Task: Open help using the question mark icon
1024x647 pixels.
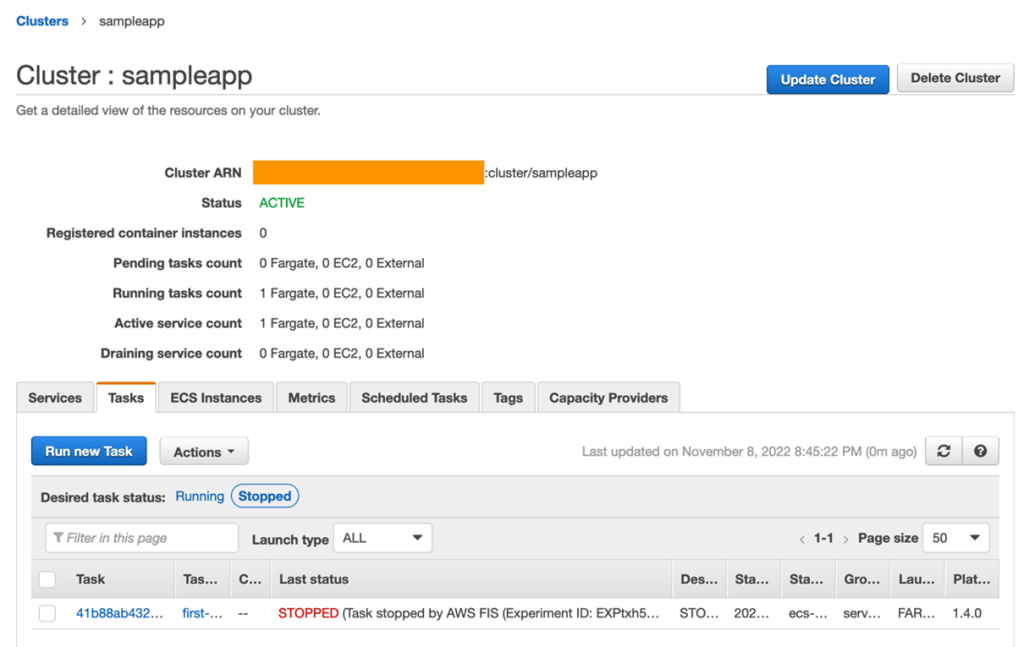Action: click(x=980, y=450)
